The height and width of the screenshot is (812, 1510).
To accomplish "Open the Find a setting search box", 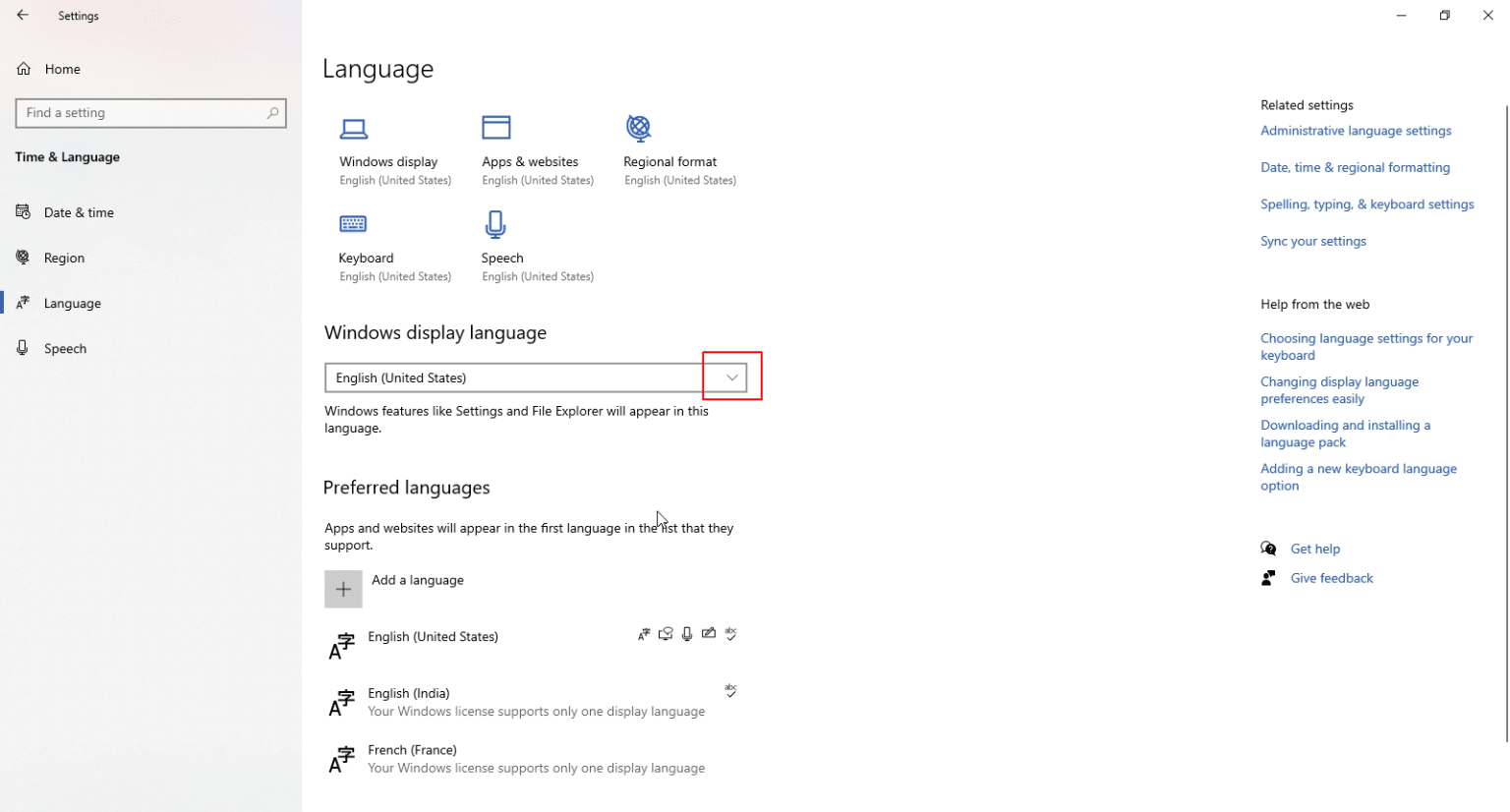I will (150, 113).
